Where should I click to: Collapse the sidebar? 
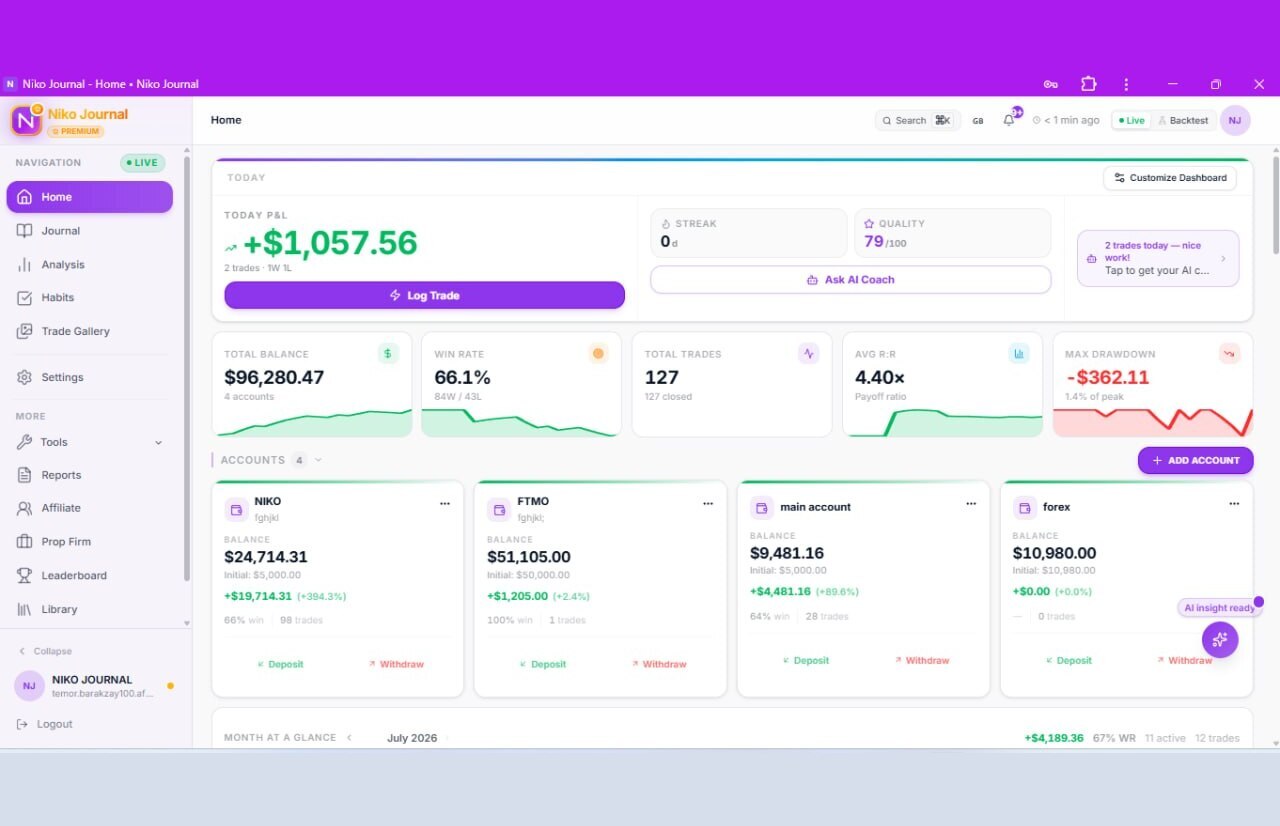46,651
